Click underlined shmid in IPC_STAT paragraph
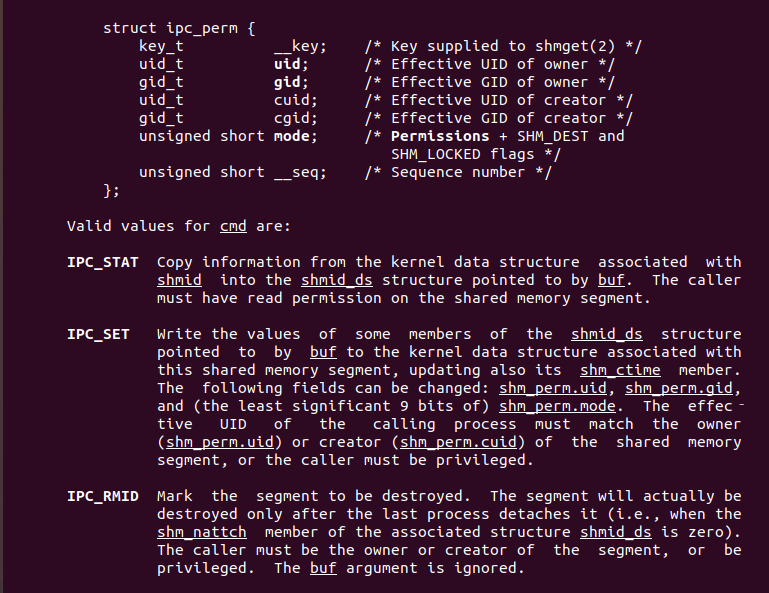 (x=179, y=280)
